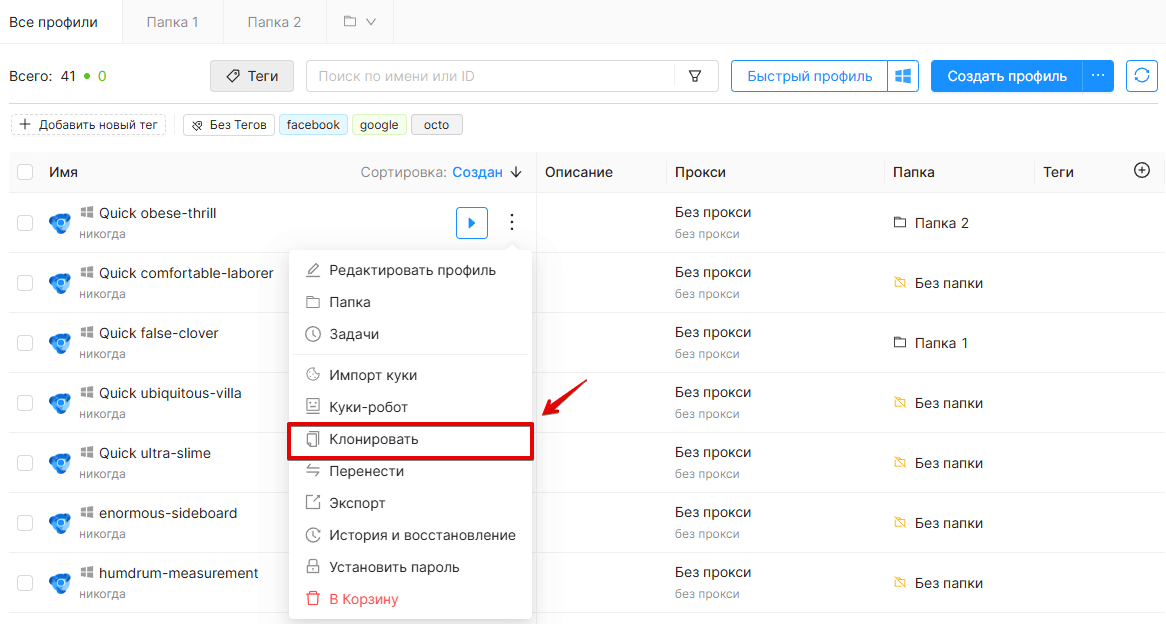Switch to the Папка 1 tab
The height and width of the screenshot is (624, 1166).
tap(173, 22)
